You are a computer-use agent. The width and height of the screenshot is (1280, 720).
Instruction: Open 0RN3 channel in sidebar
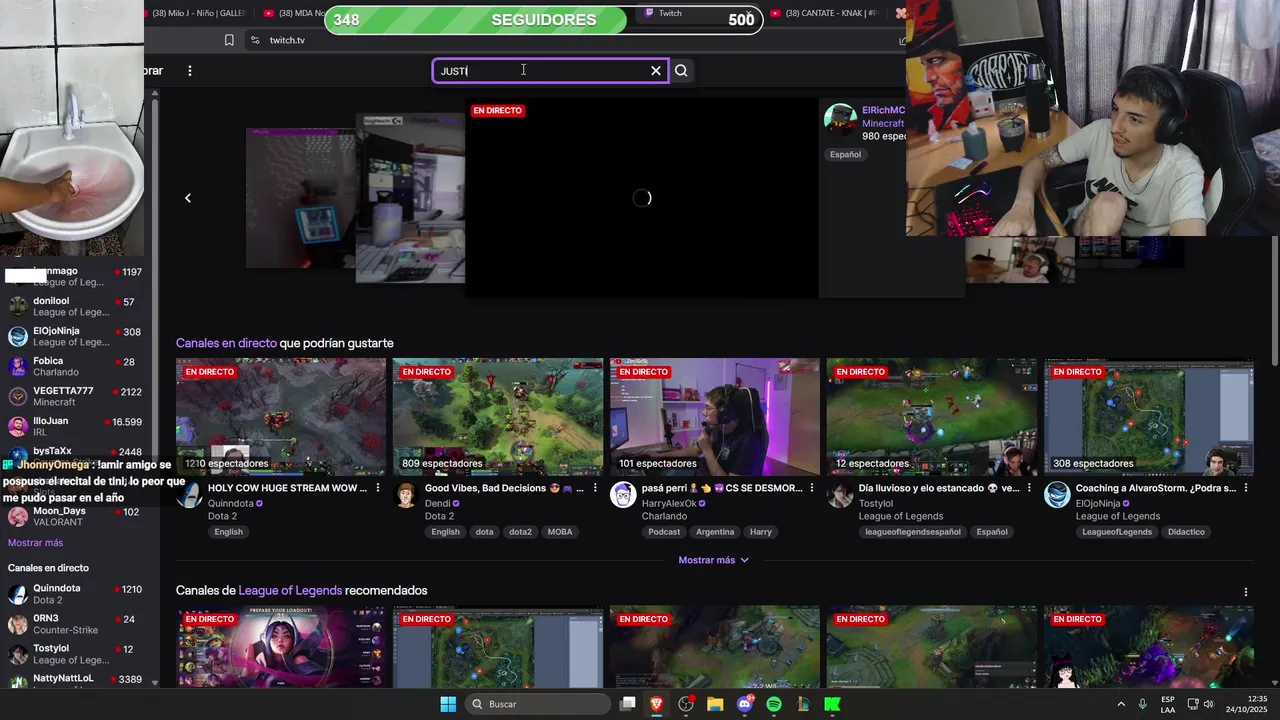pyautogui.click(x=75, y=624)
